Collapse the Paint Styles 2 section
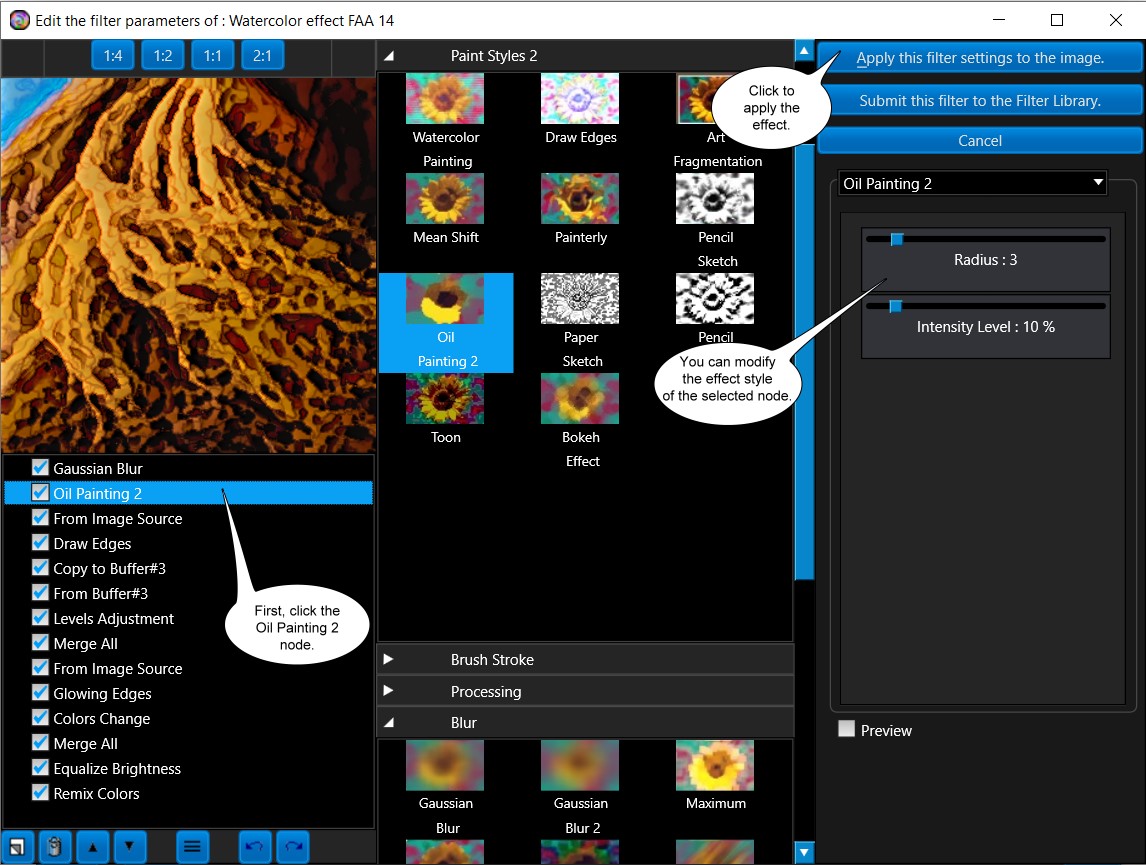 (x=389, y=56)
